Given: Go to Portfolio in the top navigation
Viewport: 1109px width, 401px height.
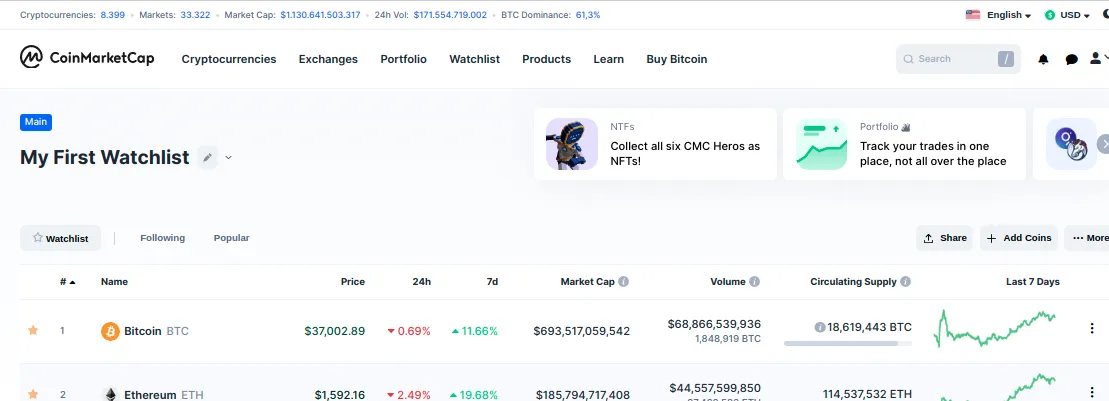Looking at the screenshot, I should tap(403, 59).
